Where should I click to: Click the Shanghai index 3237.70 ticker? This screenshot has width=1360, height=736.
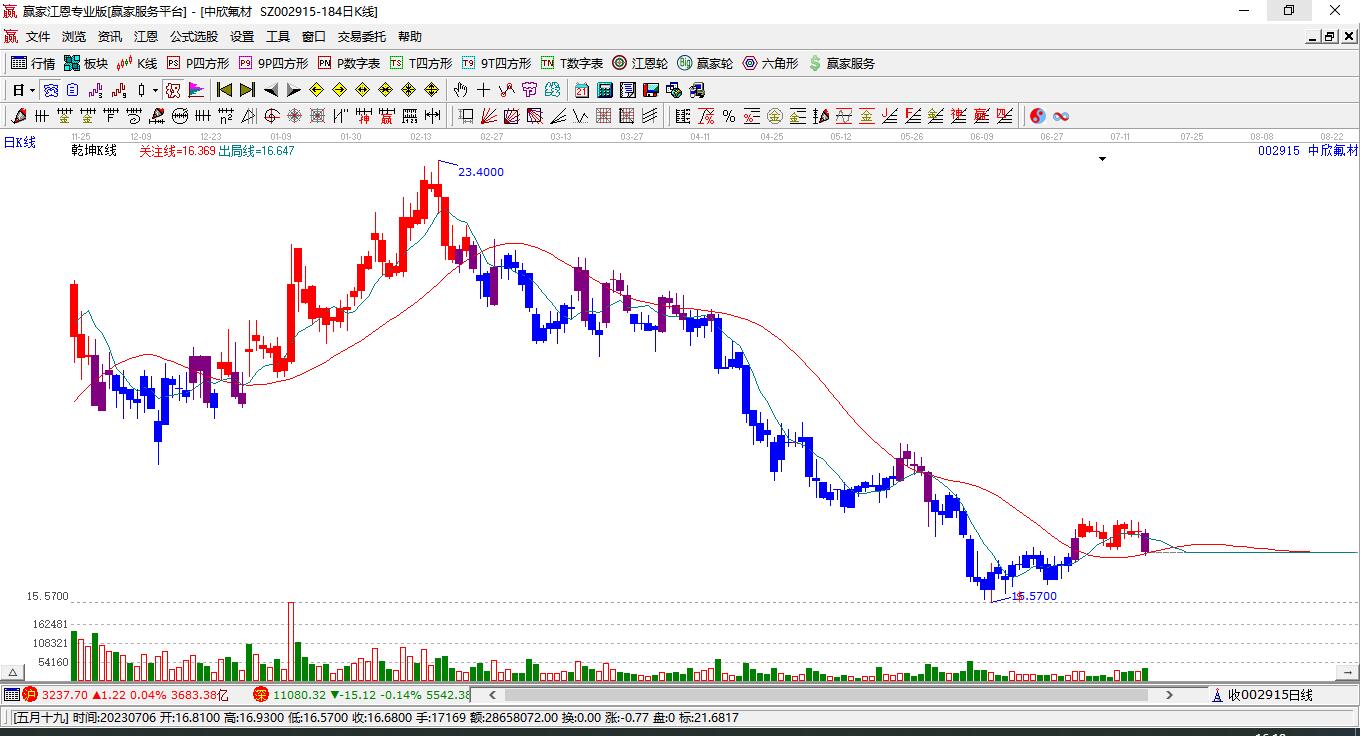126,695
